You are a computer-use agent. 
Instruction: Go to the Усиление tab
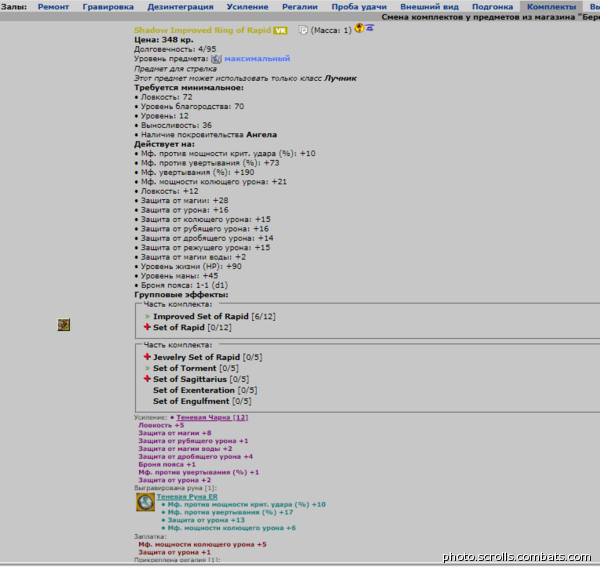247,7
